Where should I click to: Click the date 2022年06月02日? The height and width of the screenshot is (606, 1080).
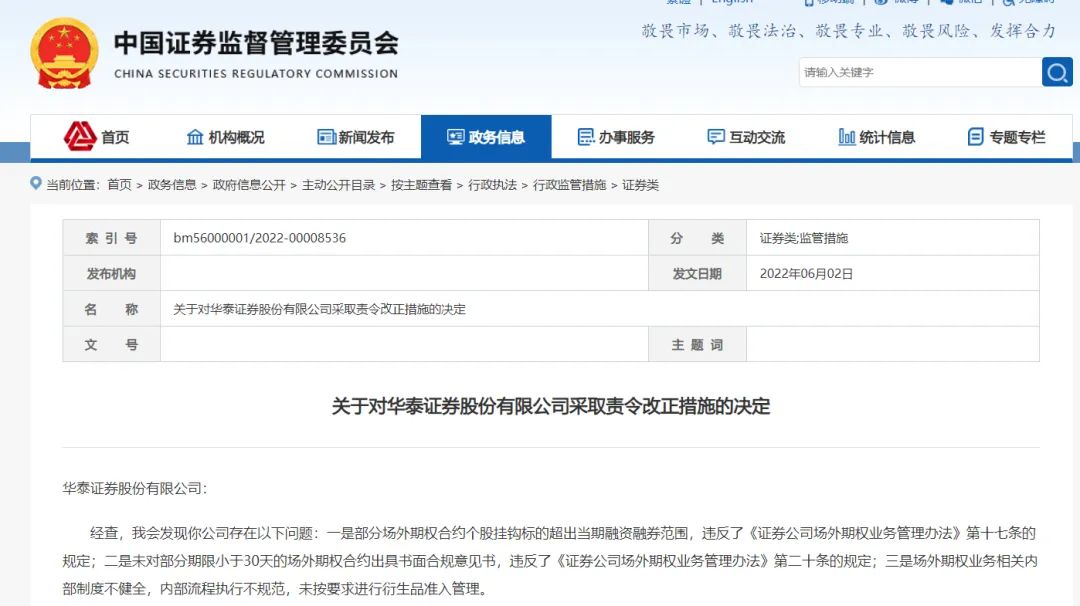(x=807, y=273)
